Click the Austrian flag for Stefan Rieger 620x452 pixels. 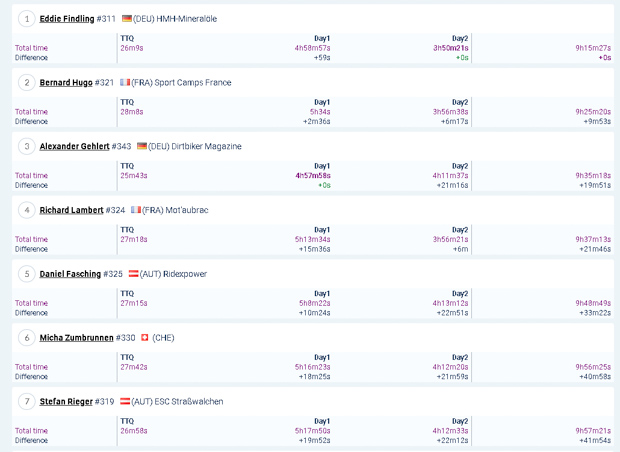[x=125, y=402]
